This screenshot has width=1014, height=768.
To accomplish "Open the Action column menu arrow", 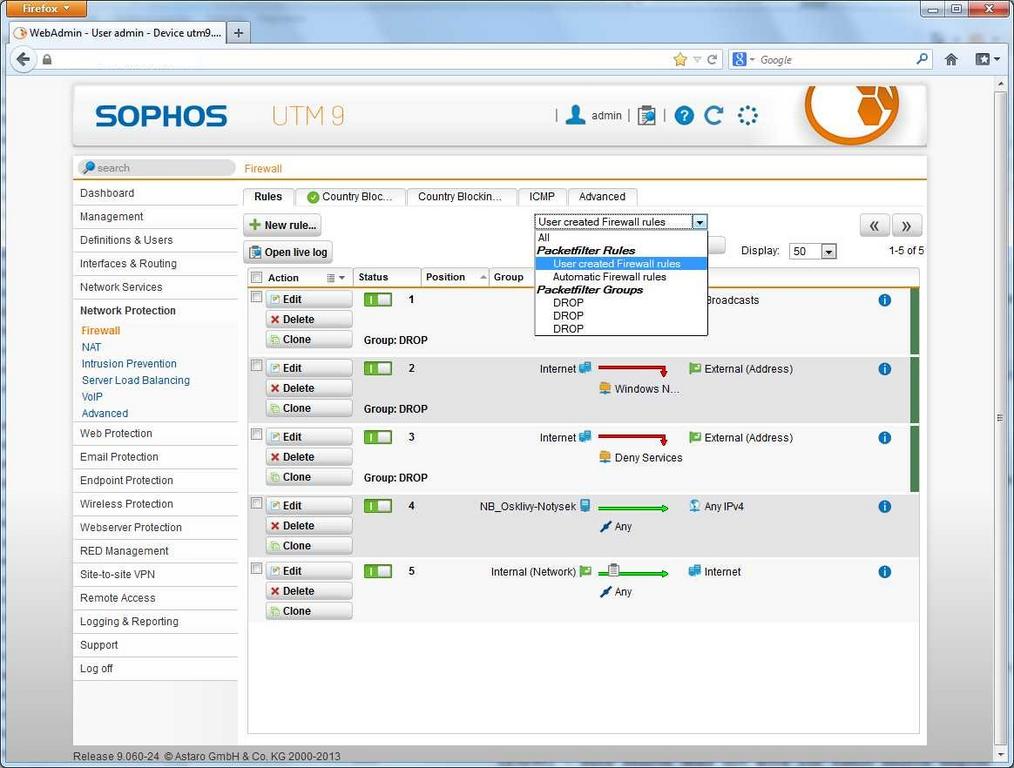I will tap(341, 277).
